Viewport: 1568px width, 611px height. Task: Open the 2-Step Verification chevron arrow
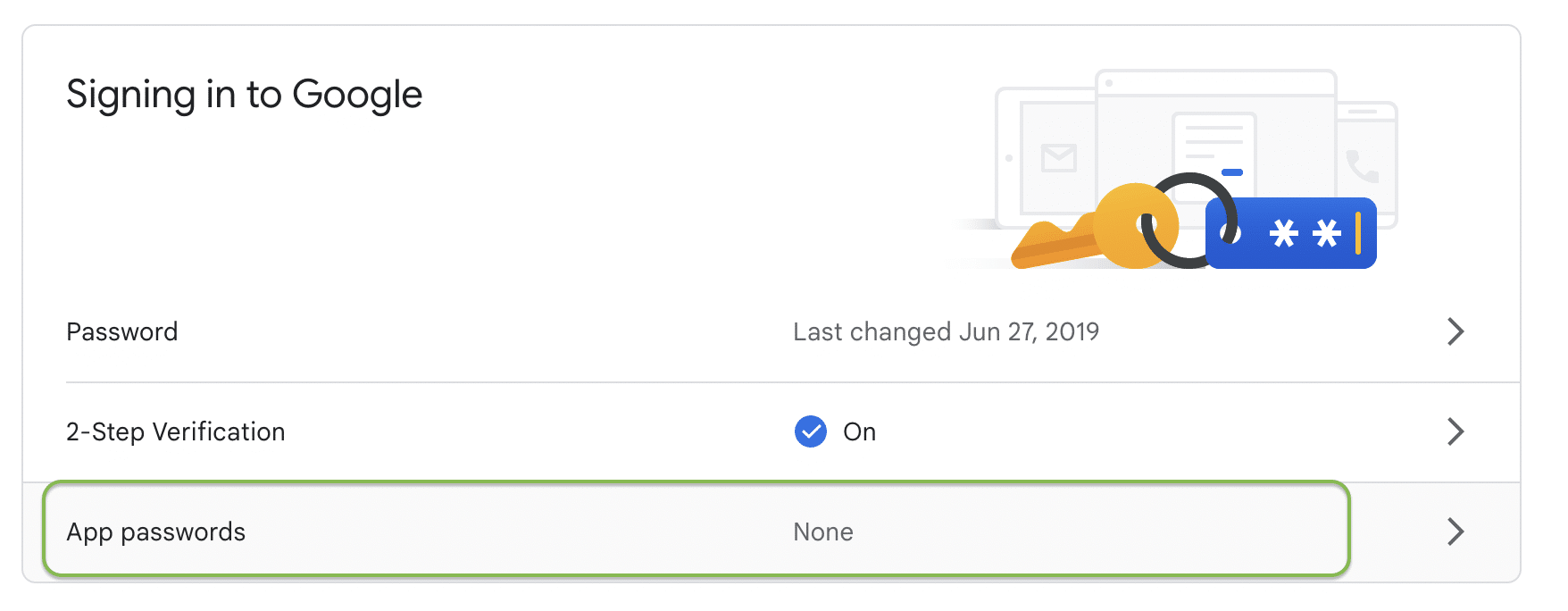[1455, 431]
